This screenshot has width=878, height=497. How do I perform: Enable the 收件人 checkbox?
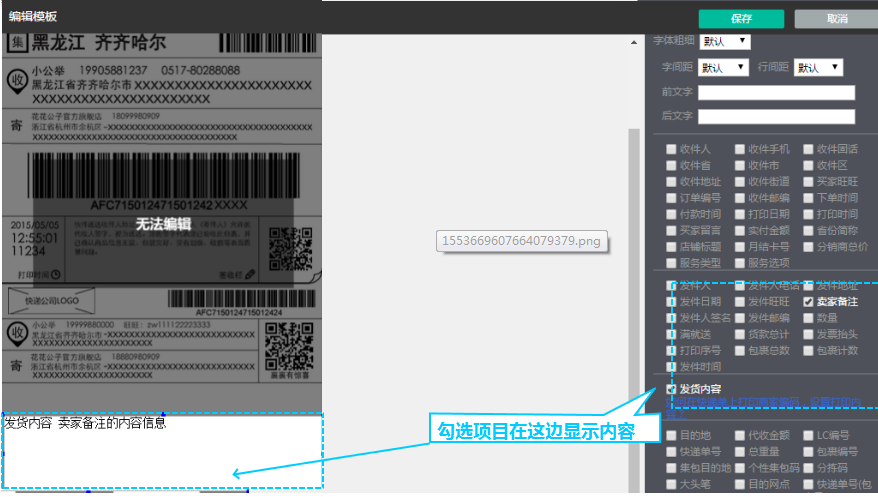pyautogui.click(x=671, y=149)
